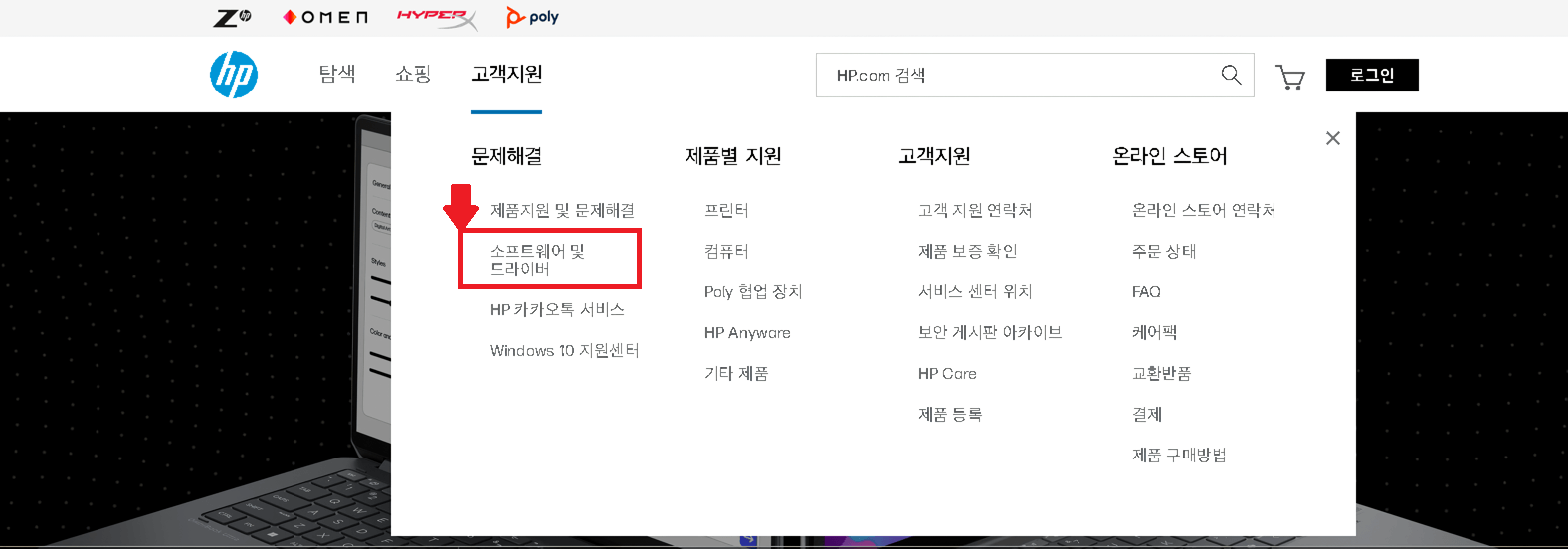
Task: Close the 고객지원 mega menu
Action: point(1333,138)
